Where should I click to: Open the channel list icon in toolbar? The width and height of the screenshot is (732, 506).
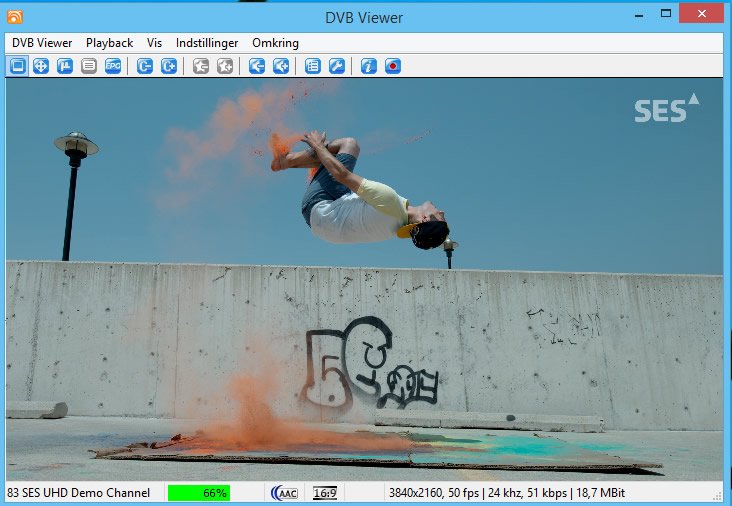(313, 66)
